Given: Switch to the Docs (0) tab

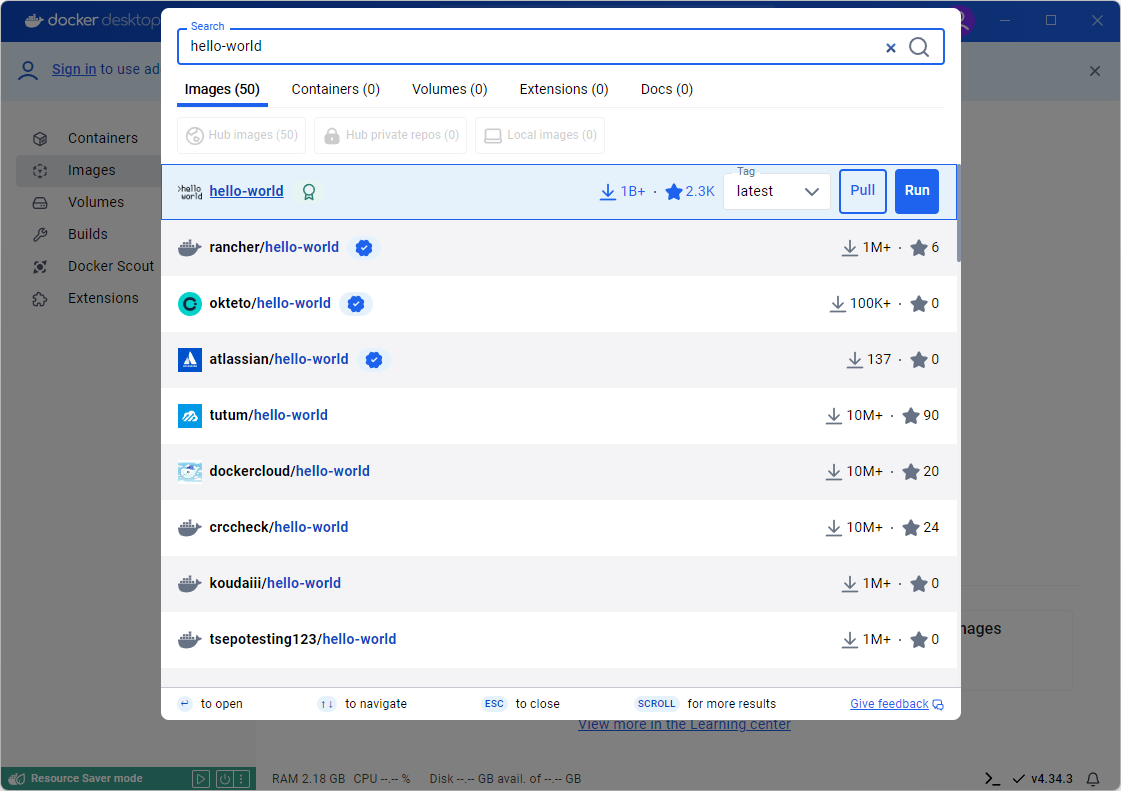Looking at the screenshot, I should (x=667, y=89).
